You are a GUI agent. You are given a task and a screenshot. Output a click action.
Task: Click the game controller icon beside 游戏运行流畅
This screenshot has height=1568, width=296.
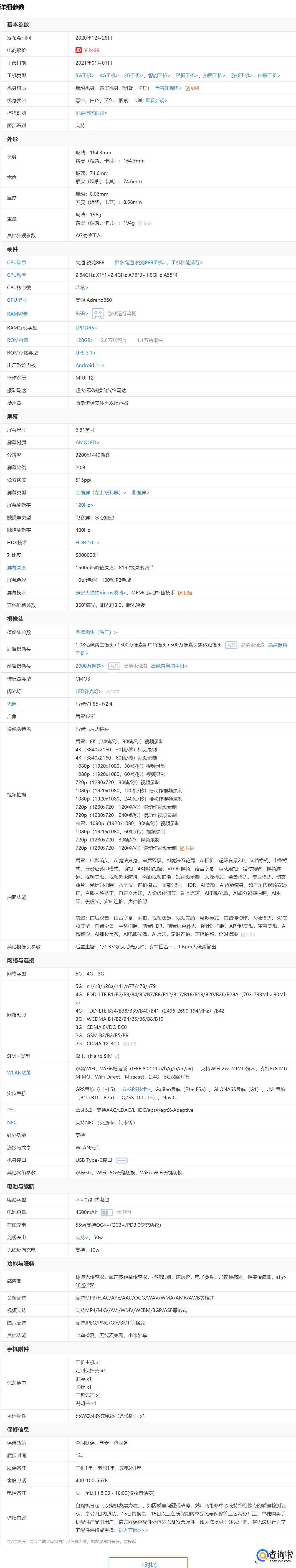click(x=98, y=314)
